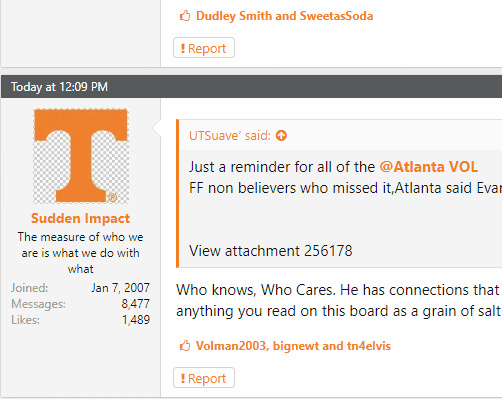The width and height of the screenshot is (502, 399).
Task: Open Volman2003's profile link
Action: point(232,346)
